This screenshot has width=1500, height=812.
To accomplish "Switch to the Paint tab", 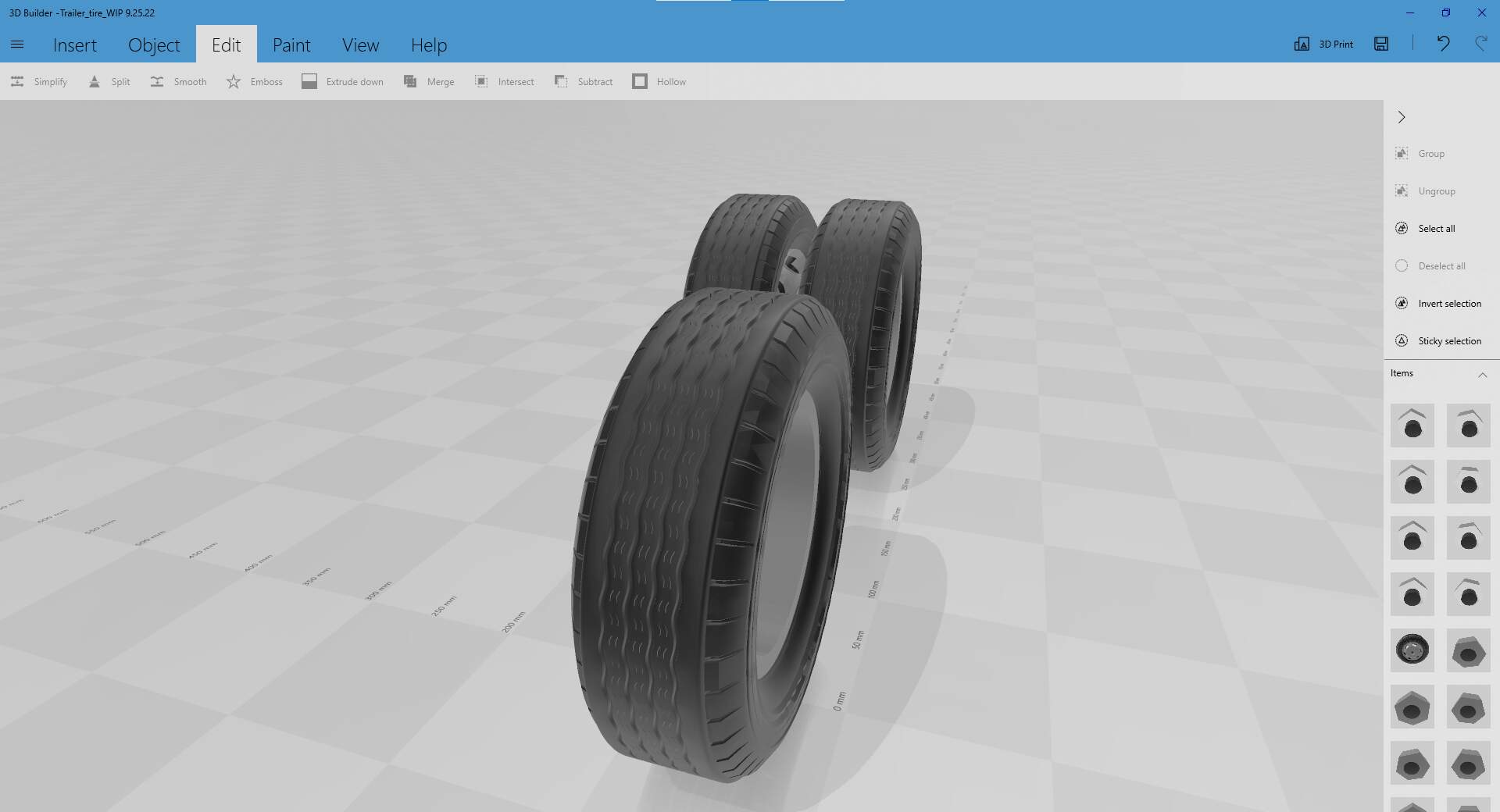I will click(291, 45).
